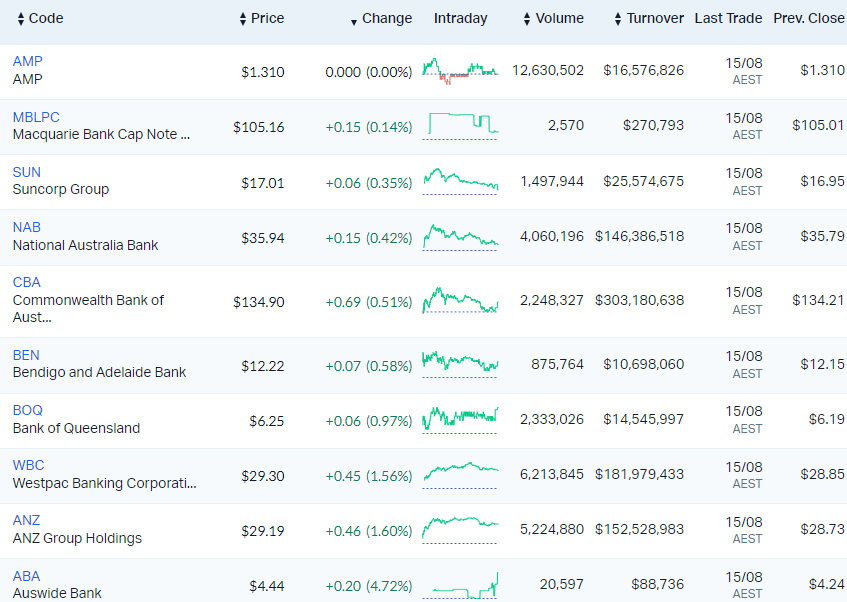This screenshot has height=602, width=847.
Task: Select WBC previous close $28.85
Action: tap(822, 474)
